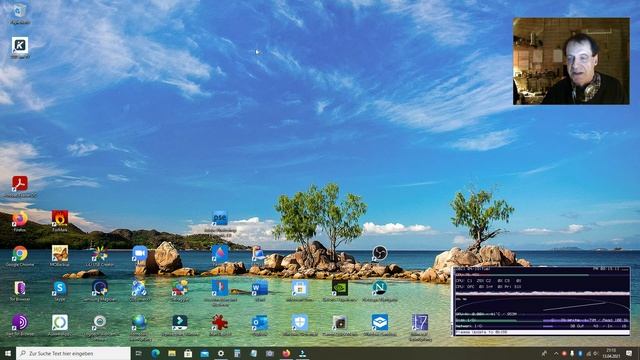Launch the Filmora video editor shortcut
Viewport: 640px width, 360px height.
point(180,322)
